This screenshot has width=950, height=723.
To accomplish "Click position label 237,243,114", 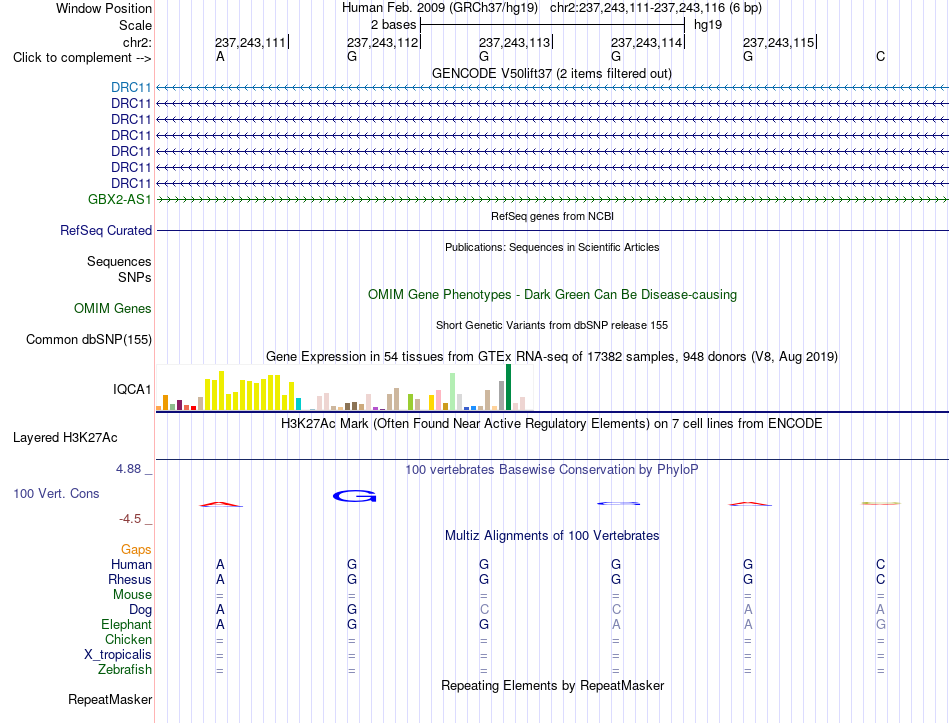I will (x=646, y=42).
